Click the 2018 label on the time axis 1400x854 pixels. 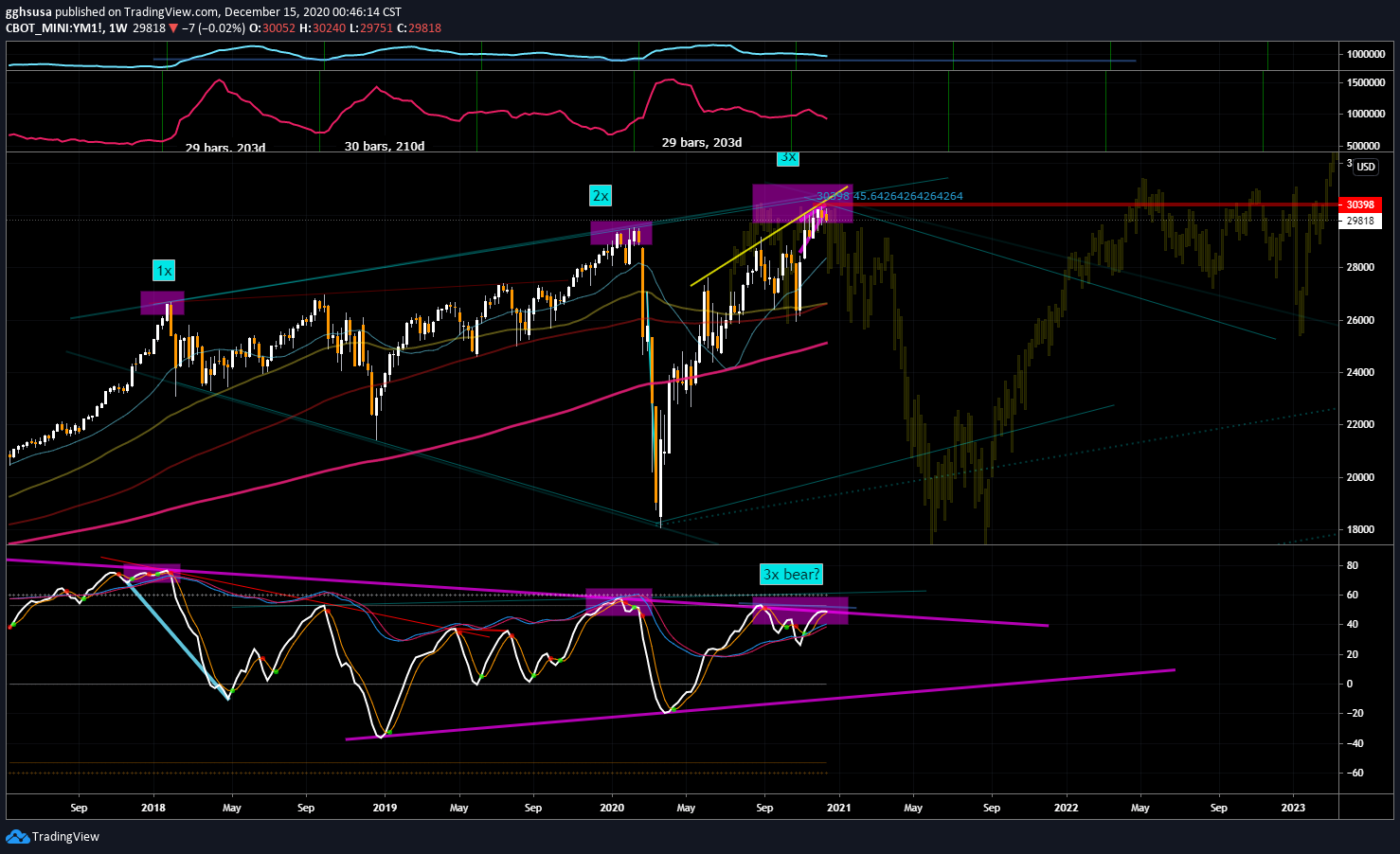click(x=153, y=808)
